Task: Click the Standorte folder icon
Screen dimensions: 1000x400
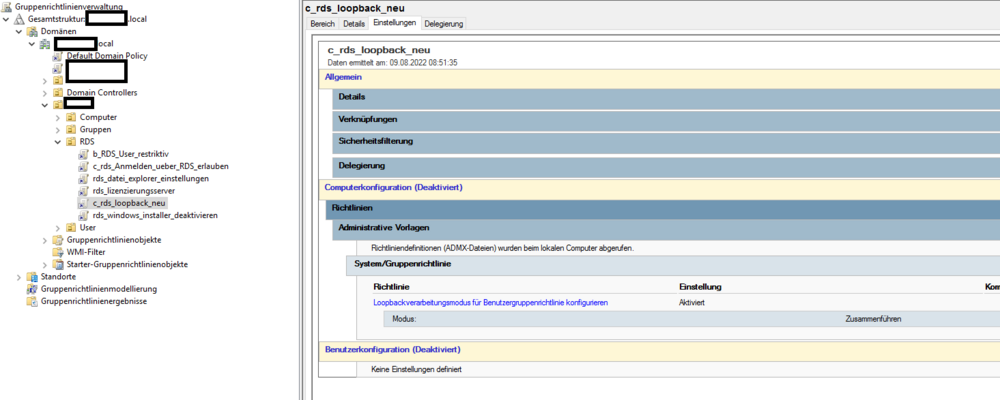Action: click(x=32, y=277)
